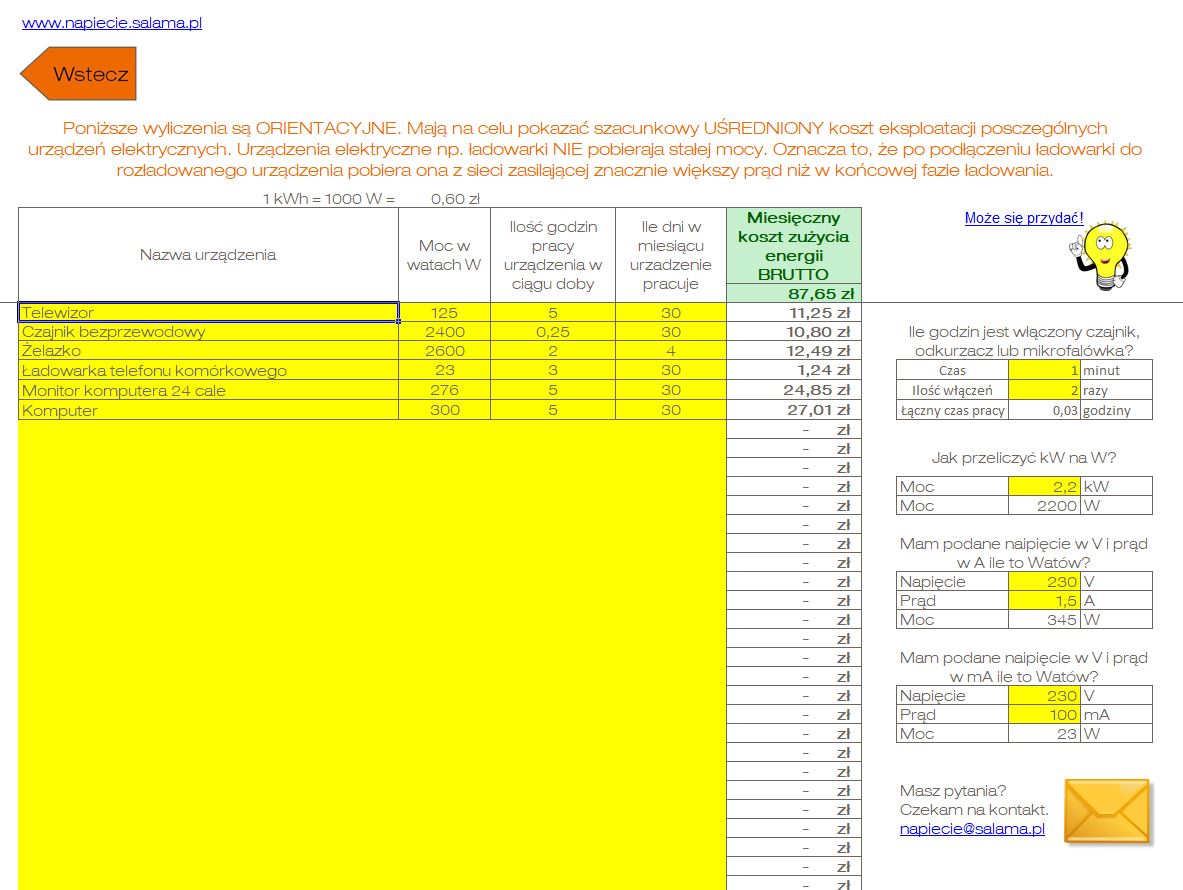The height and width of the screenshot is (890, 1183).
Task: Select the Miesięczny koszt zużycia energii header
Action: tap(794, 246)
